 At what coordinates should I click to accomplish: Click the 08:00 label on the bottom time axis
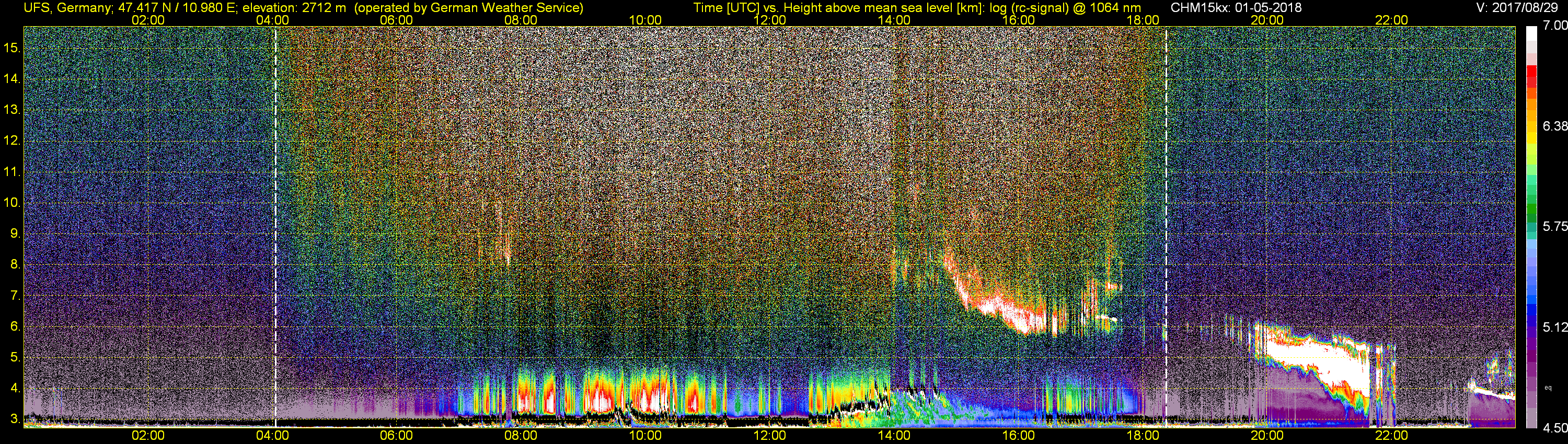click(521, 436)
